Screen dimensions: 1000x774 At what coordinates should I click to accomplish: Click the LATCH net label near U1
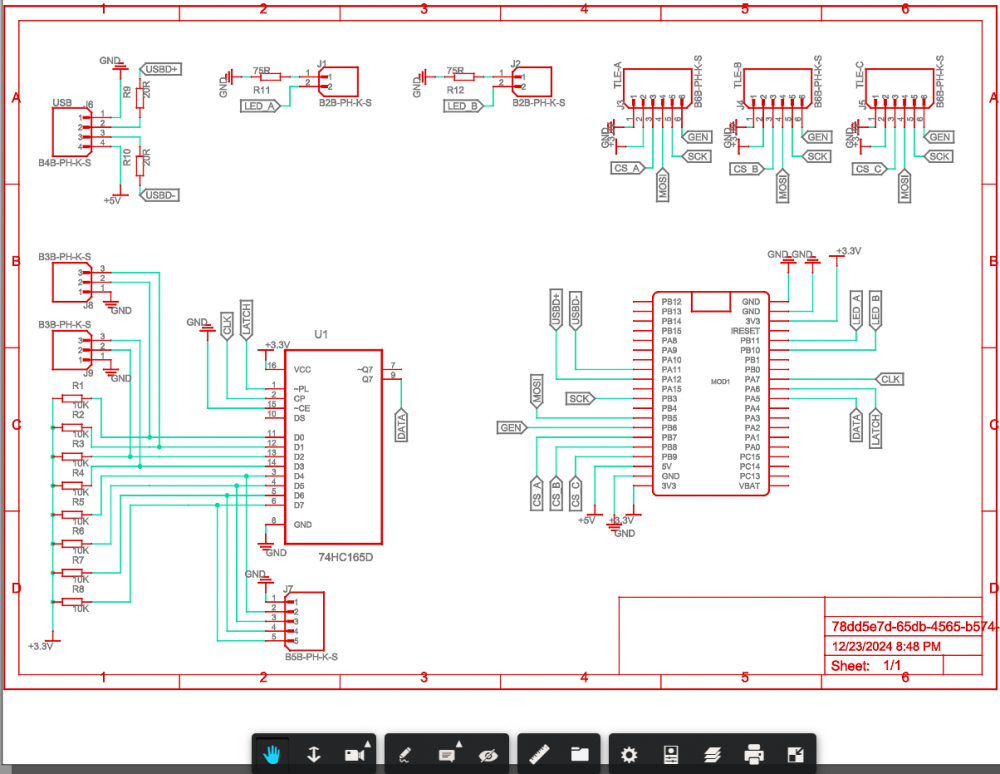(x=247, y=321)
